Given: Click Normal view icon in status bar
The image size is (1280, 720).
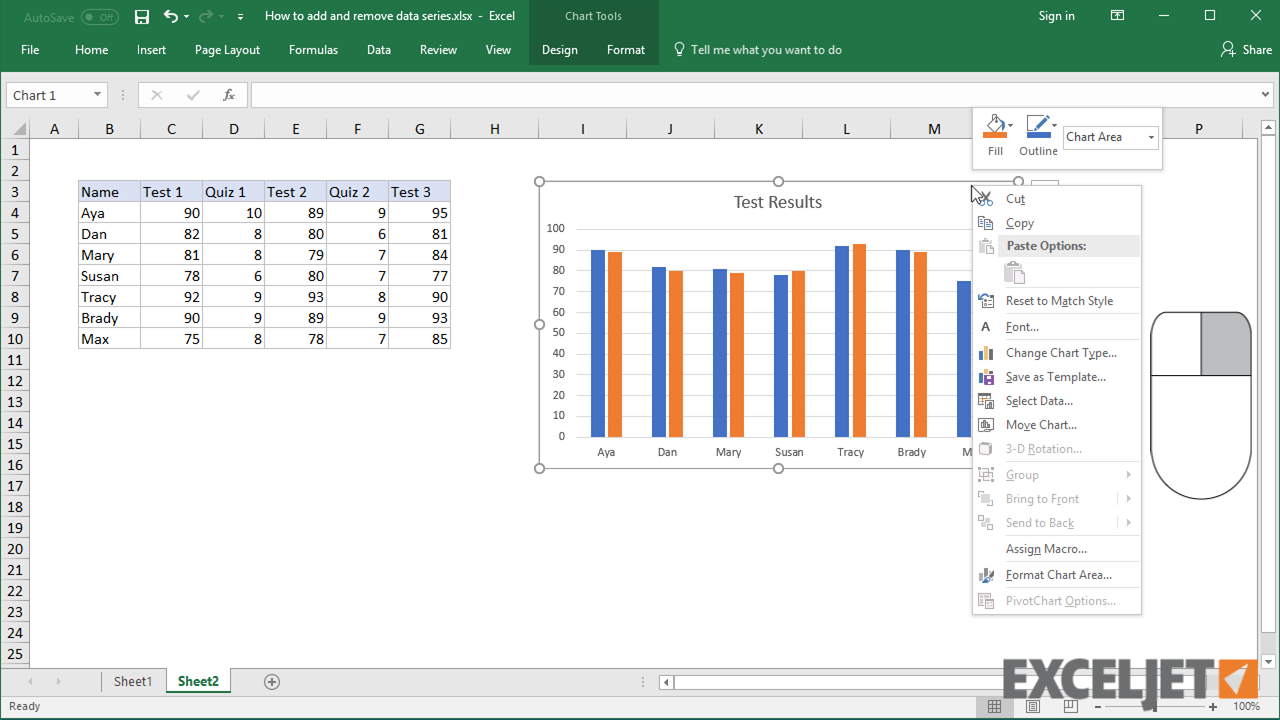Looking at the screenshot, I should pyautogui.click(x=994, y=706).
